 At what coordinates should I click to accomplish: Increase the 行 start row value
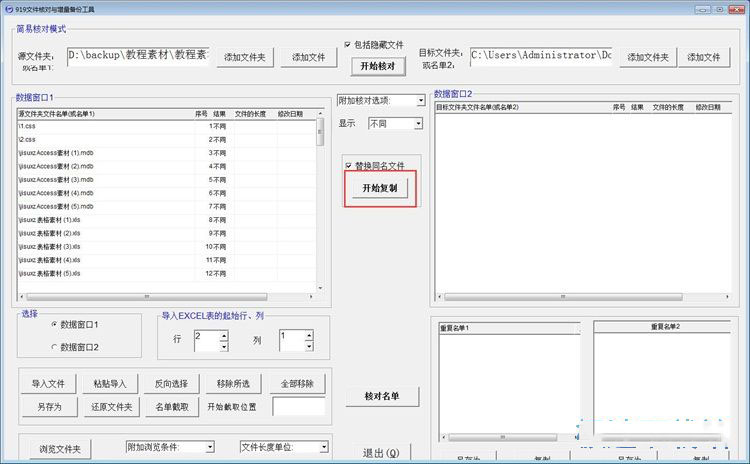point(223,335)
